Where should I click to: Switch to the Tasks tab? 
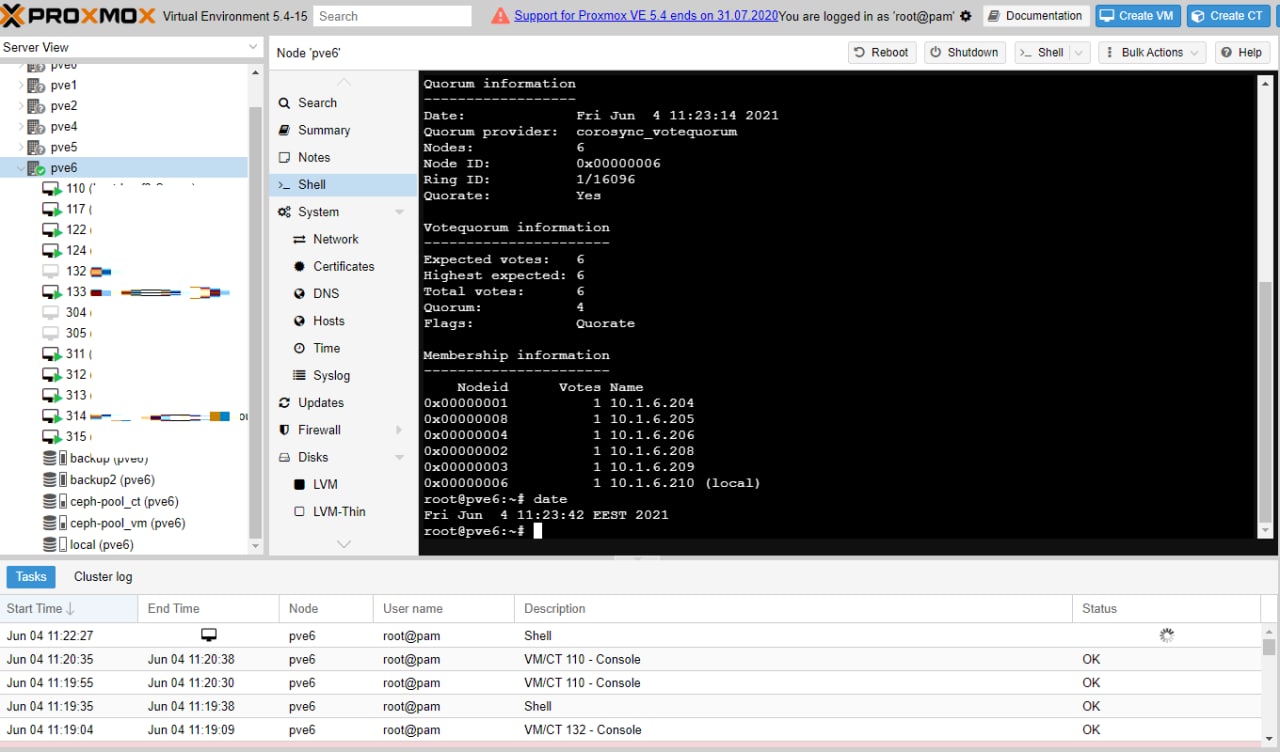coord(31,577)
